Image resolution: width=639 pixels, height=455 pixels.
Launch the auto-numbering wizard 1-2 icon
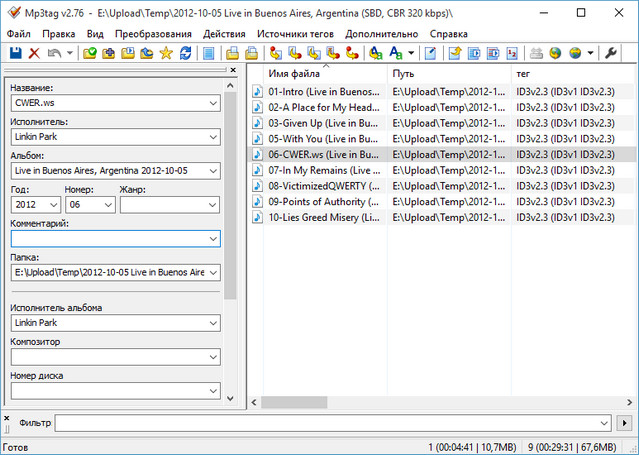tap(512, 53)
